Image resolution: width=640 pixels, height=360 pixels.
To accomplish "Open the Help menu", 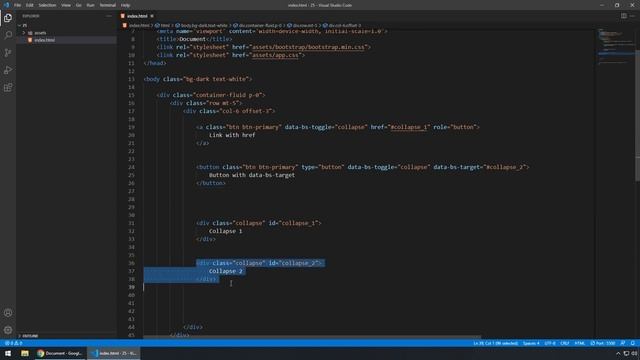I will coord(125,5).
